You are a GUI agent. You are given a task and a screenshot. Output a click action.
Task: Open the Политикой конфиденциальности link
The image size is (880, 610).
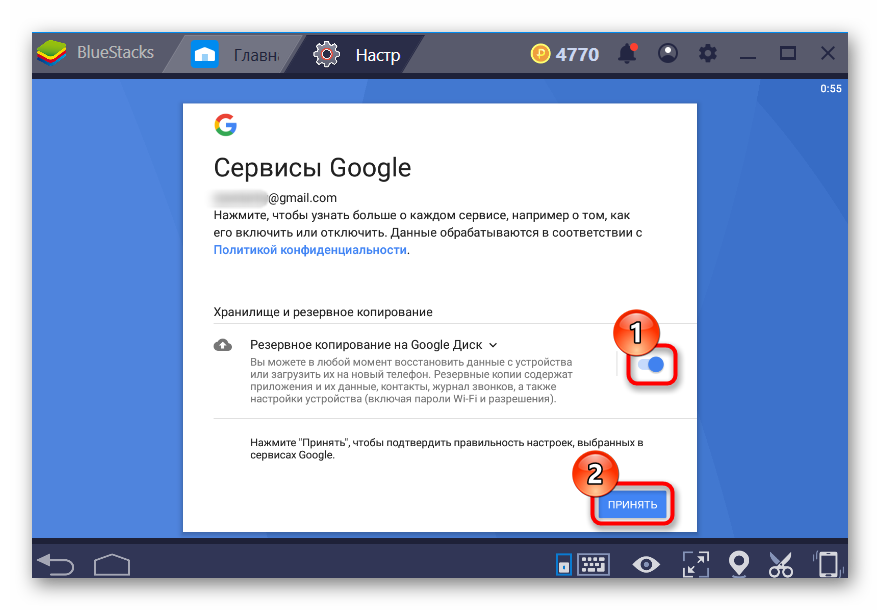coord(310,250)
